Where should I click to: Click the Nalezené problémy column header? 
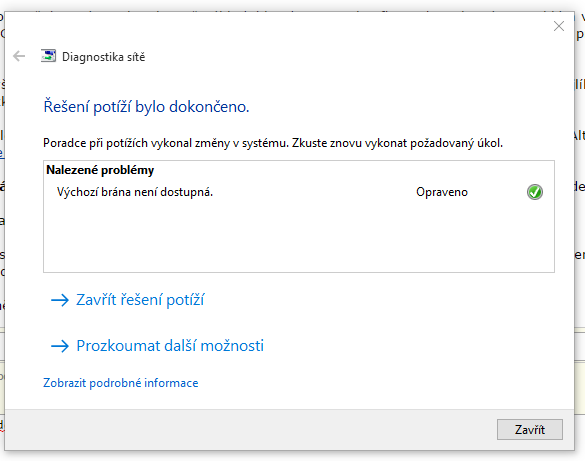coord(100,170)
